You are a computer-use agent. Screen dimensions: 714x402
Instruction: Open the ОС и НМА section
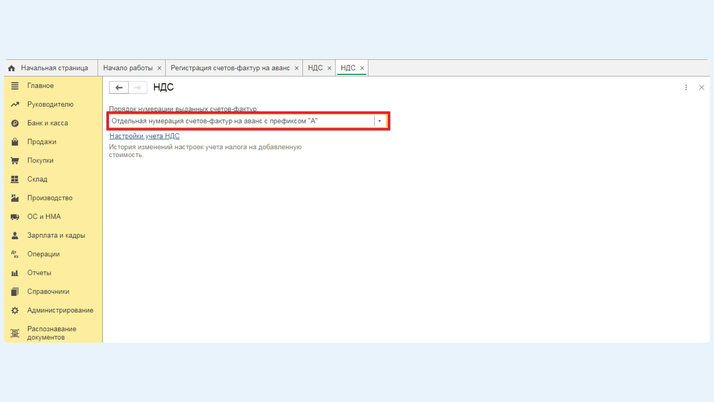click(44, 217)
